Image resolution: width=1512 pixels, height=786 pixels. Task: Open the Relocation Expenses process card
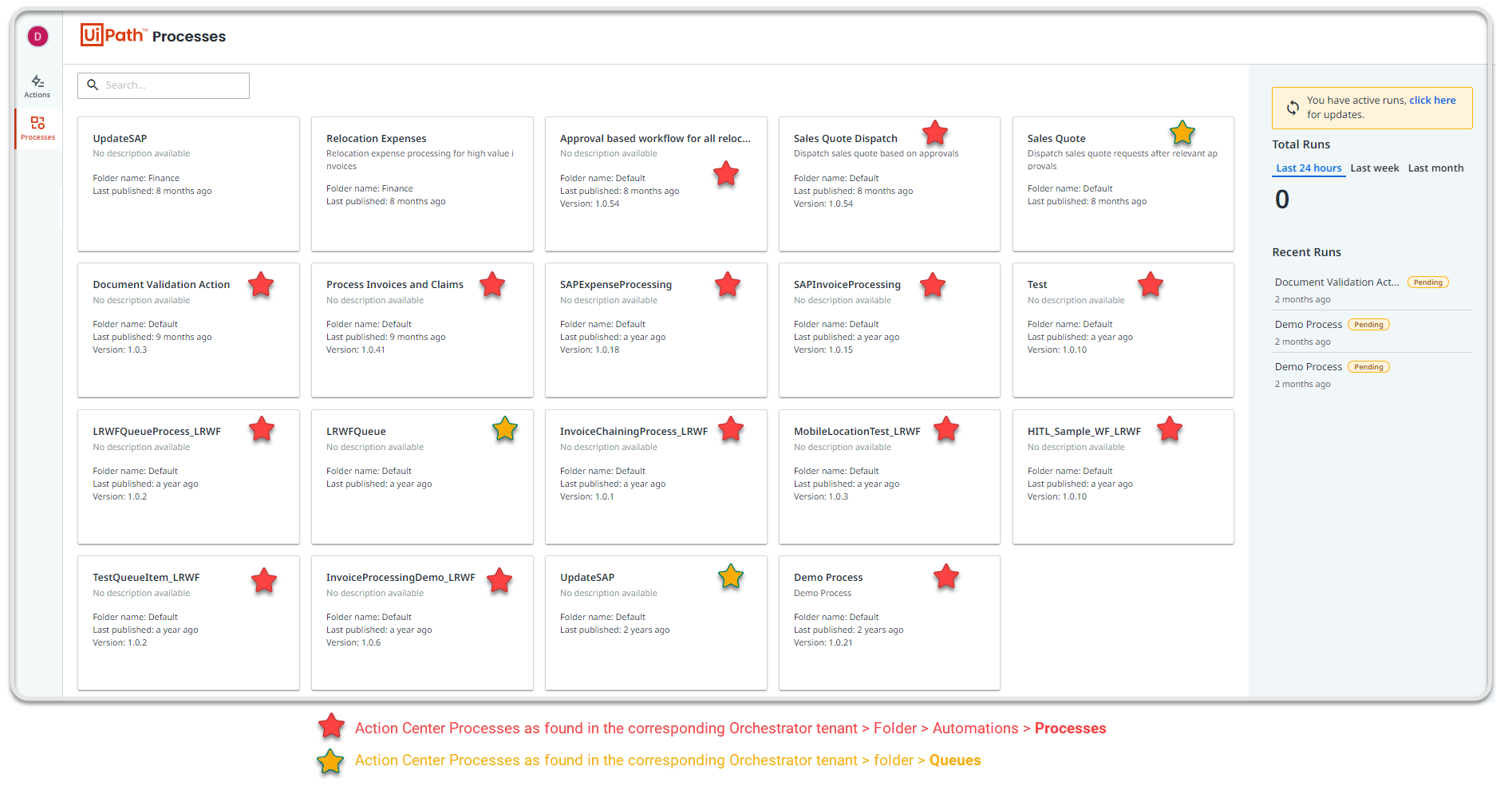point(422,184)
